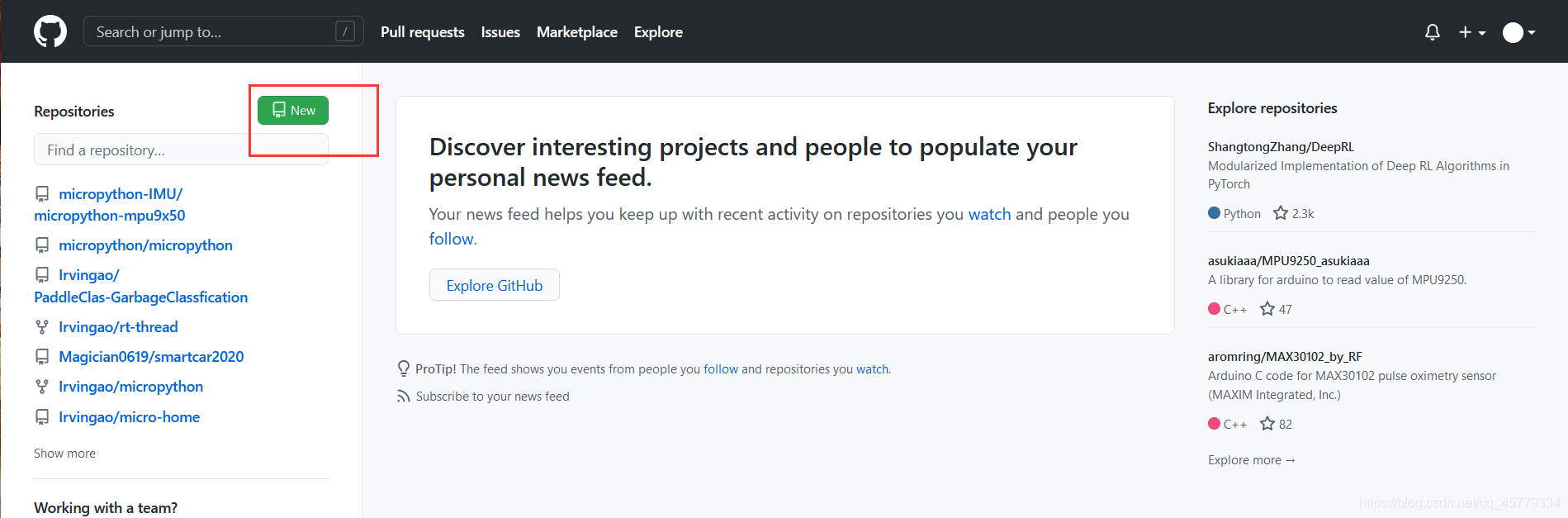Screen dimensions: 1568x518
Task: Open Irvingao/PaddleClas-GarbageClassfication repository
Action: (x=140, y=286)
